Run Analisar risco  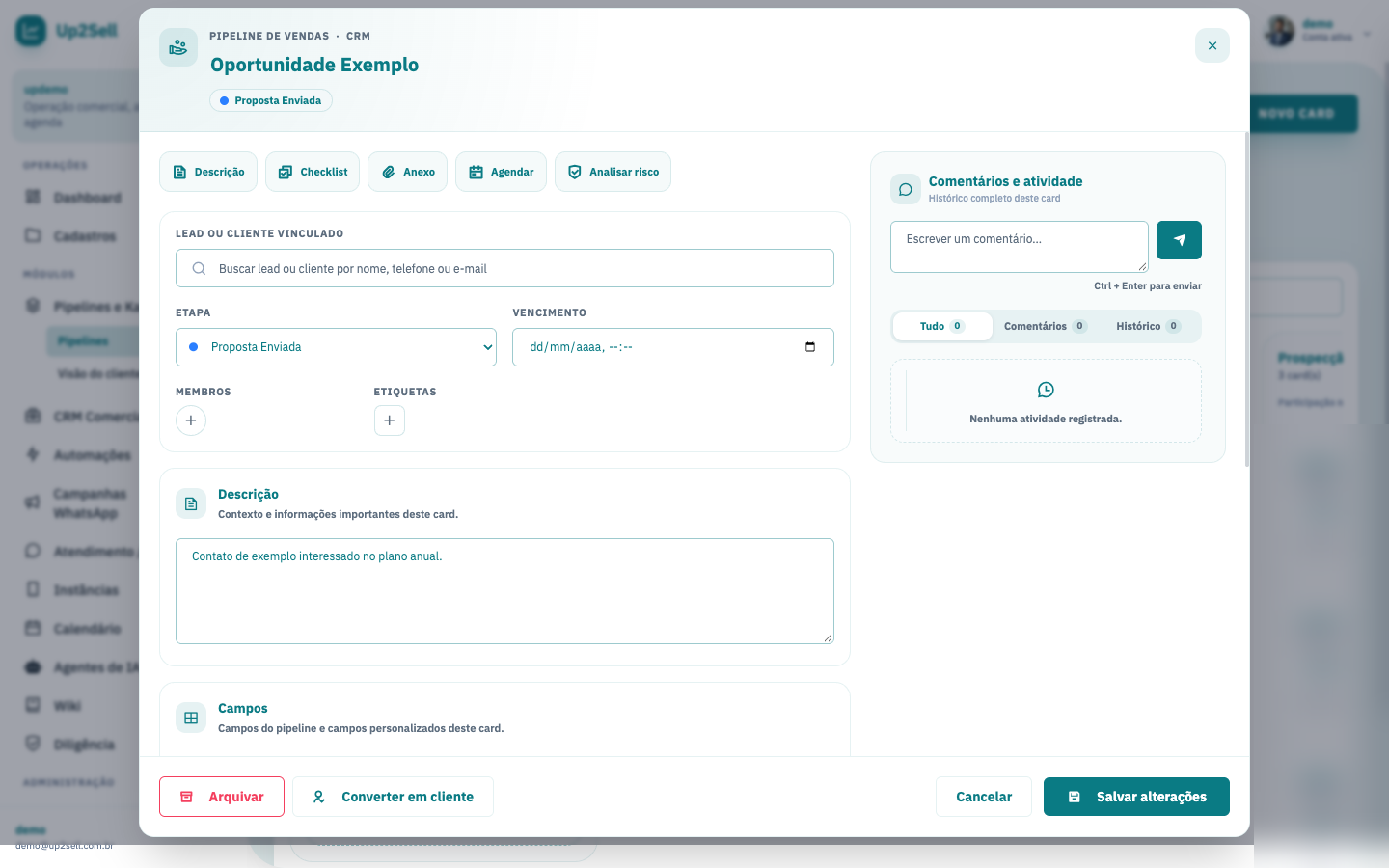click(613, 172)
